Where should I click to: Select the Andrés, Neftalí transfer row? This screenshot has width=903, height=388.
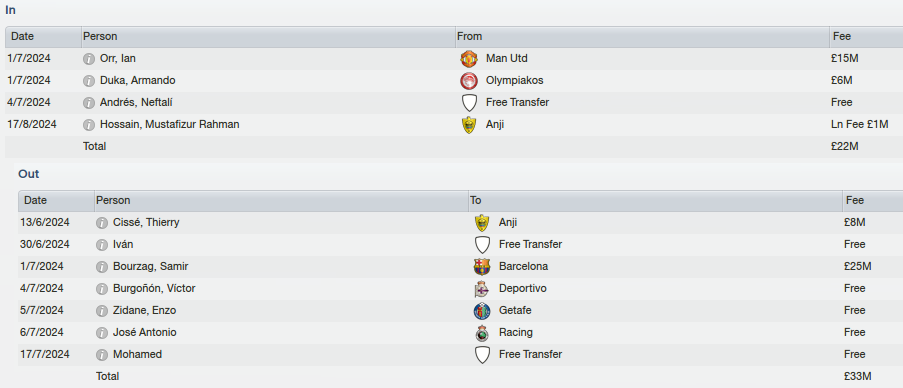[x=454, y=102]
